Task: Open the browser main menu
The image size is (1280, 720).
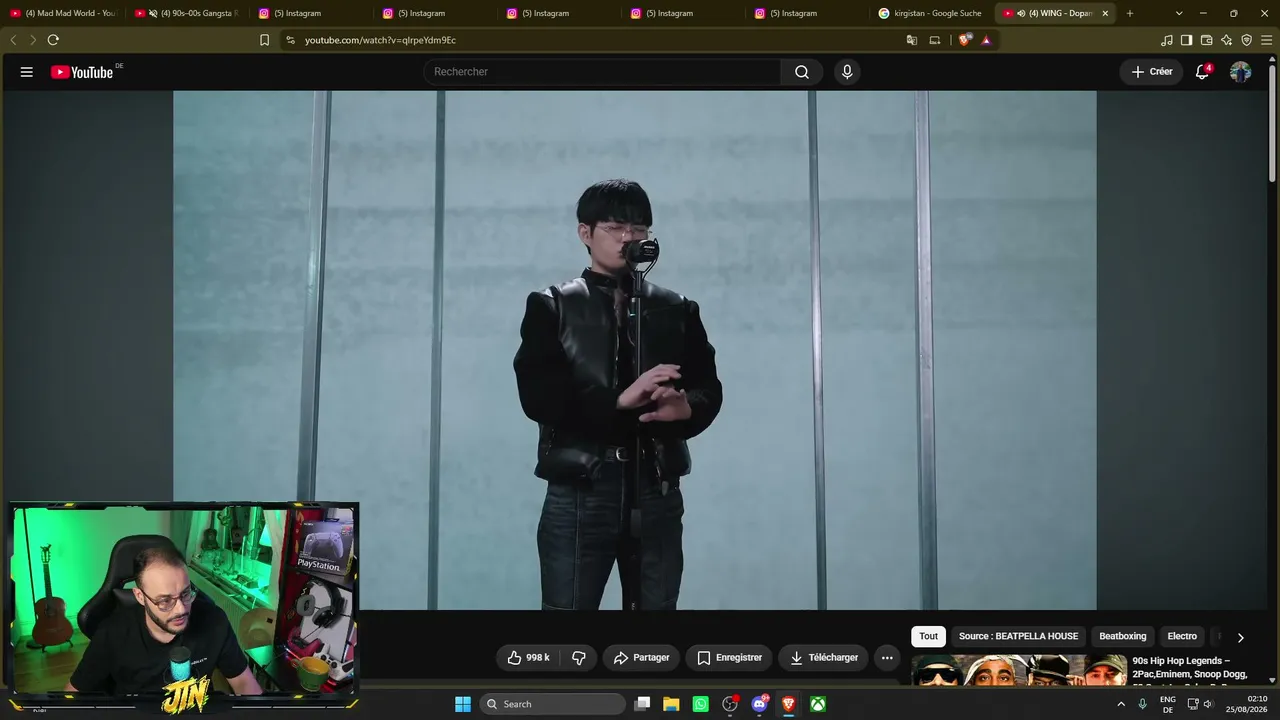Action: (x=1266, y=40)
